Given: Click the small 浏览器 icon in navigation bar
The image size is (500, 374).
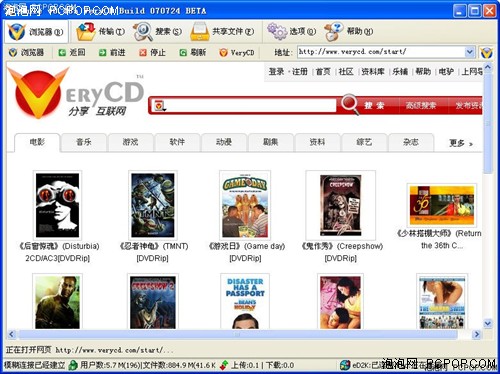Looking at the screenshot, I should click(27, 52).
